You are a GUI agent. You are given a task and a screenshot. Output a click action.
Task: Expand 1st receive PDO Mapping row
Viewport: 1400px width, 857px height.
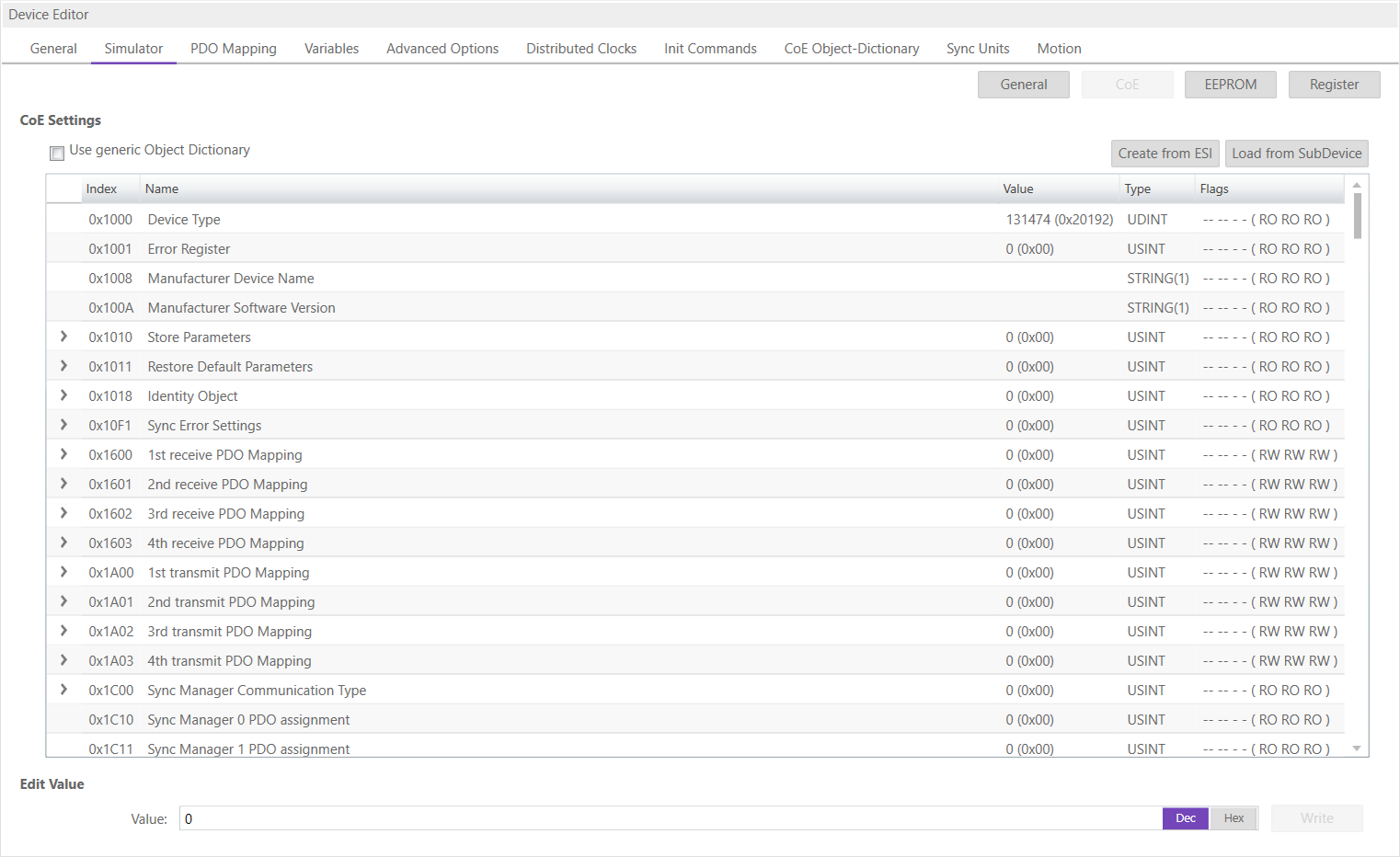click(63, 454)
